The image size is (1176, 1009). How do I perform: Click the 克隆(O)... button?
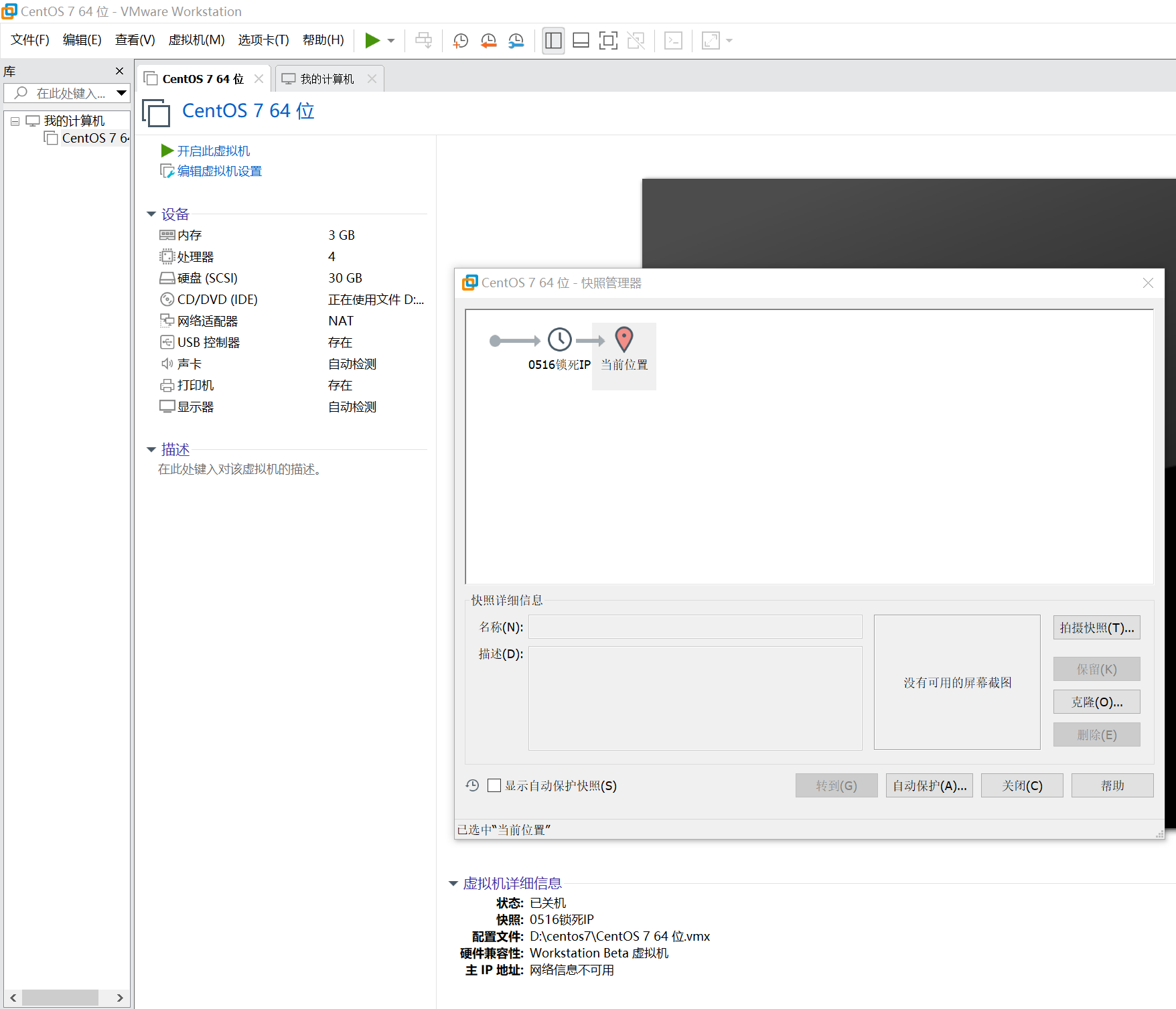point(1096,702)
